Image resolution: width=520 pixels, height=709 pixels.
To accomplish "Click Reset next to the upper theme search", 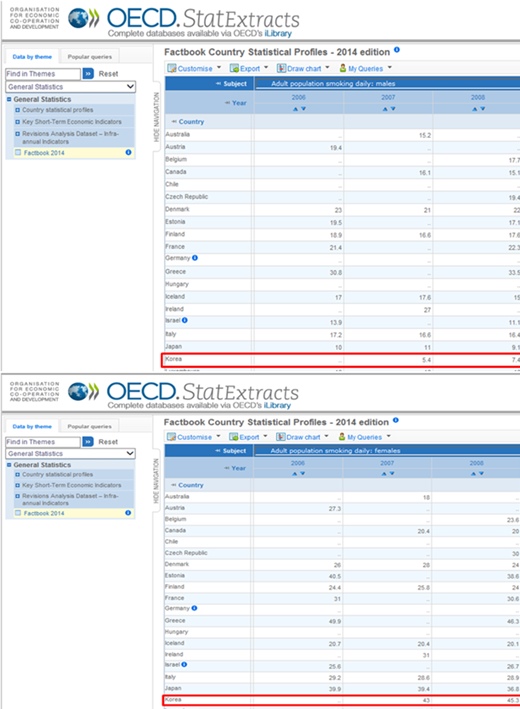I will coord(109,73).
